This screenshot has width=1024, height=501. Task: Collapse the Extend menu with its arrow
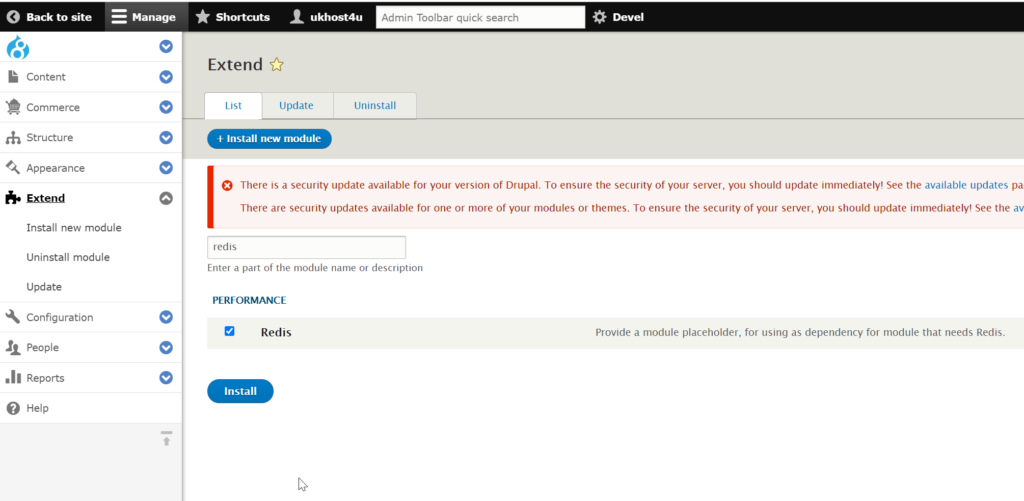click(166, 198)
